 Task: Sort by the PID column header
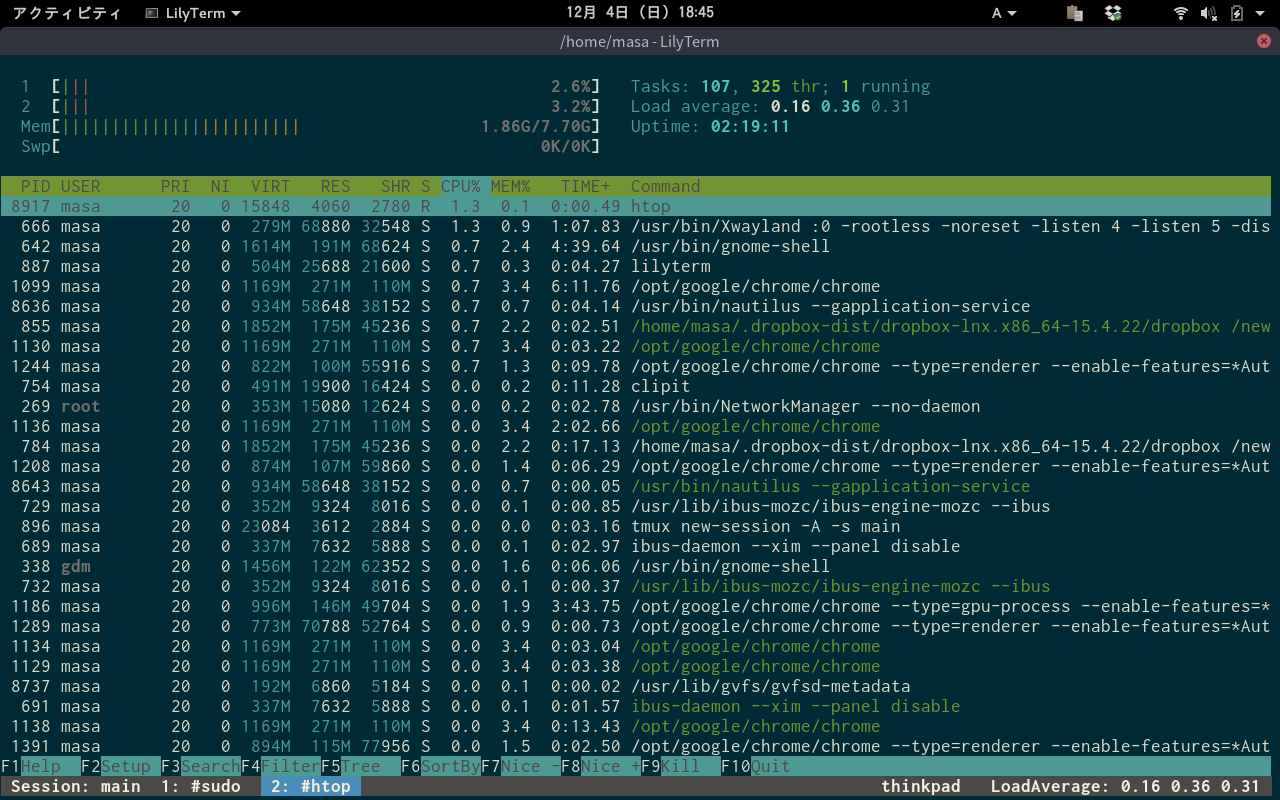click(36, 186)
